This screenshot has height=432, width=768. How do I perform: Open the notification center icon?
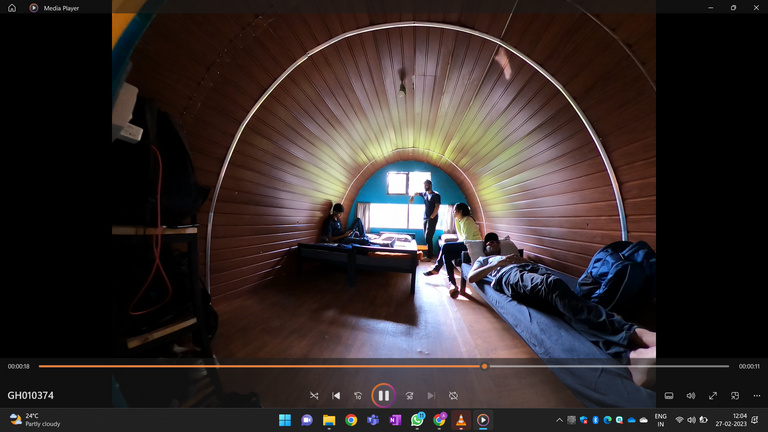pyautogui.click(x=755, y=420)
